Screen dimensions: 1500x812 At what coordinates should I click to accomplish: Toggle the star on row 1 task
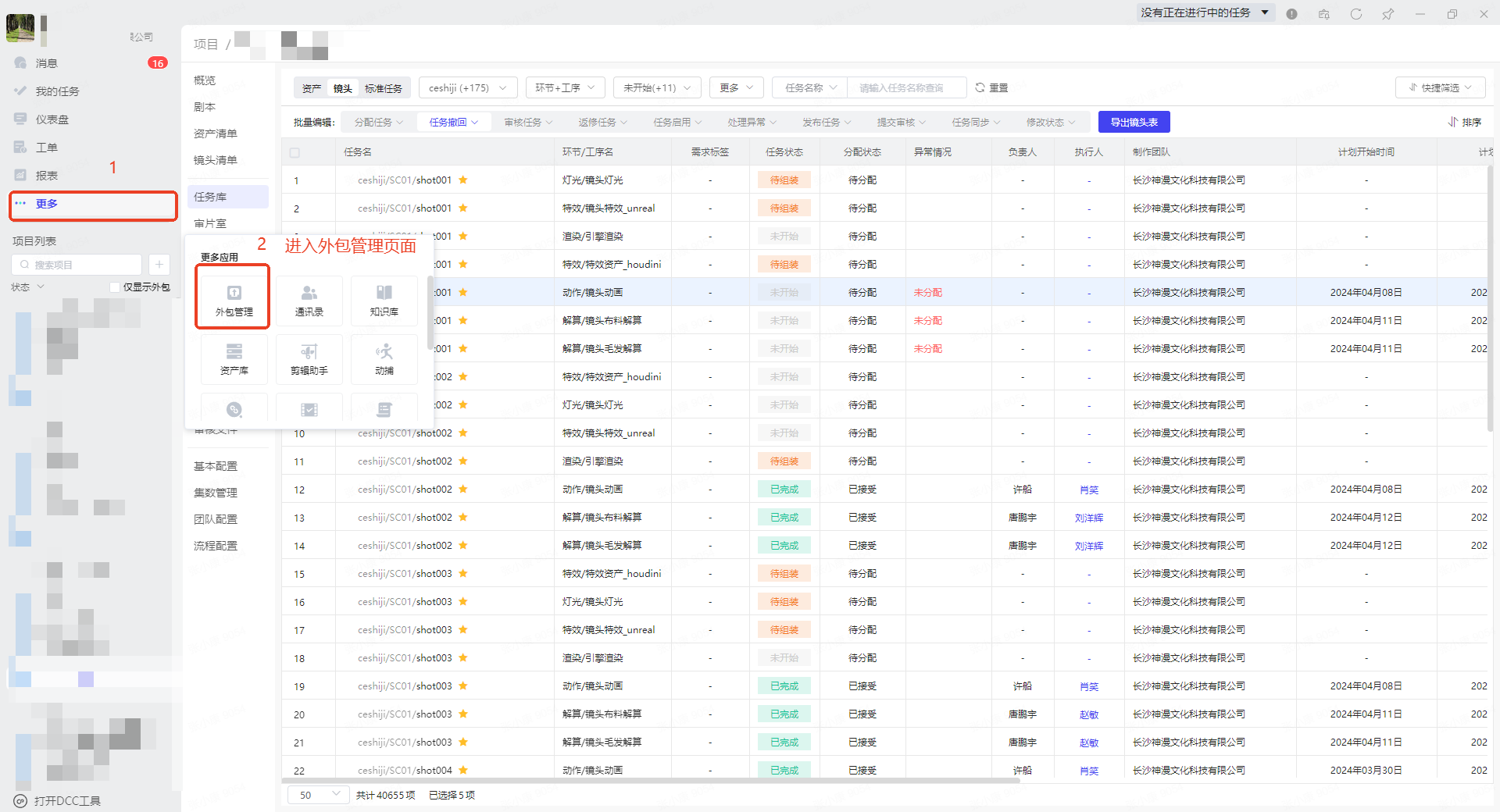463,180
